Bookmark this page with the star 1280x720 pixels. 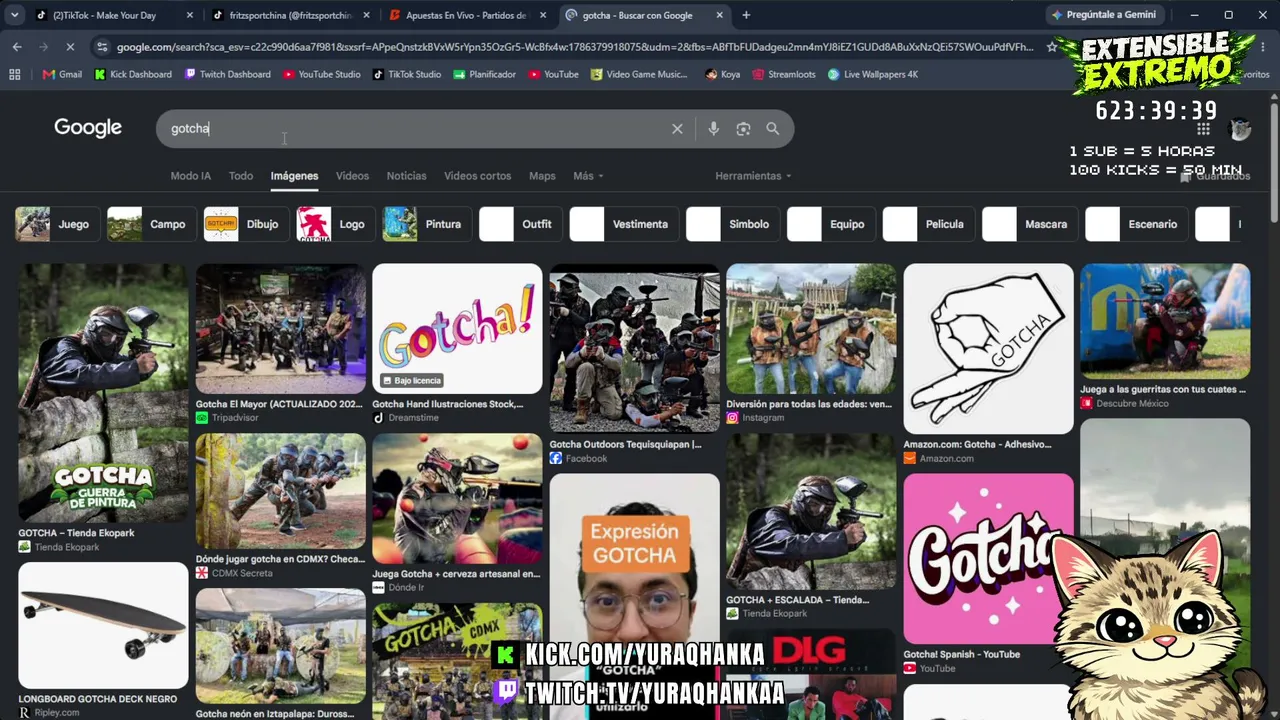(1051, 47)
